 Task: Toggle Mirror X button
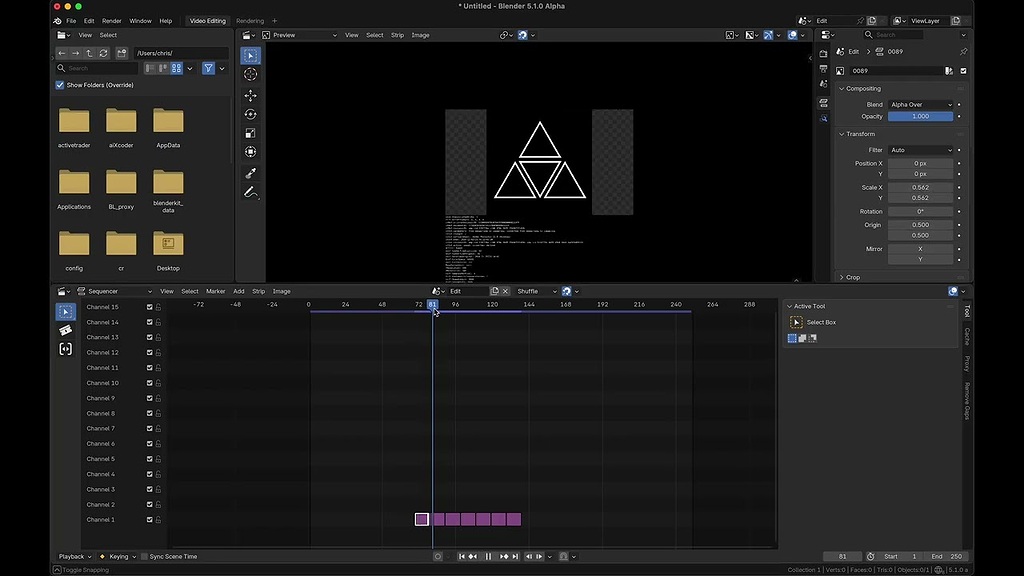click(x=920, y=249)
